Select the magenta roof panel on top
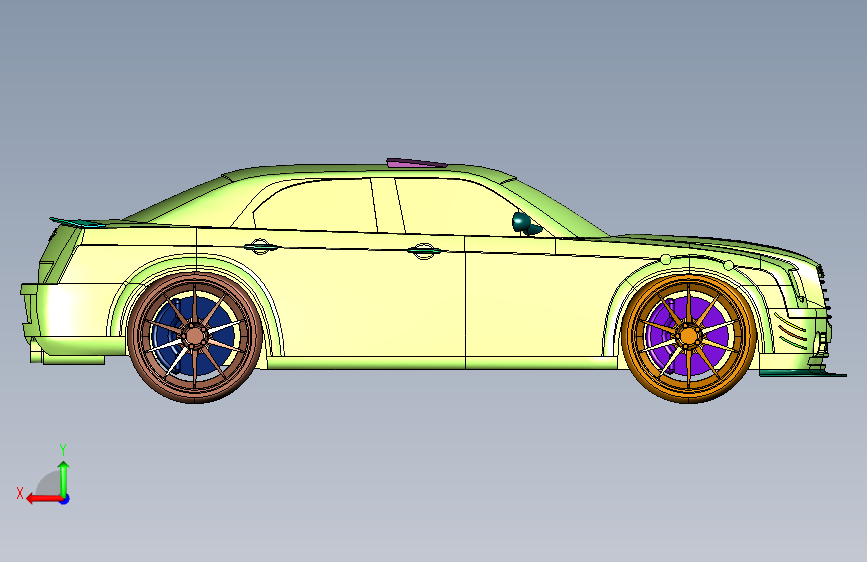 coord(416,163)
